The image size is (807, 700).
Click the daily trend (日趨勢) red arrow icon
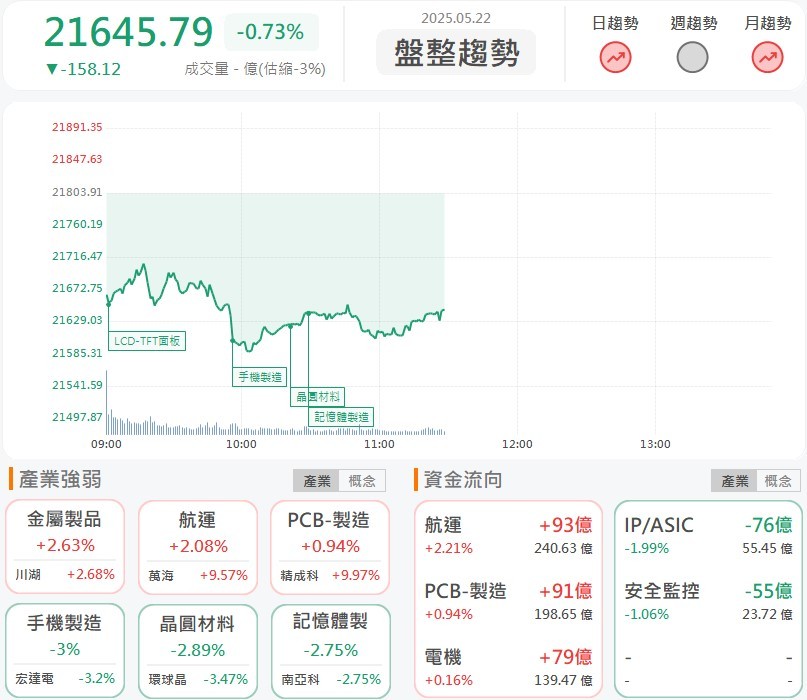pyautogui.click(x=615, y=57)
